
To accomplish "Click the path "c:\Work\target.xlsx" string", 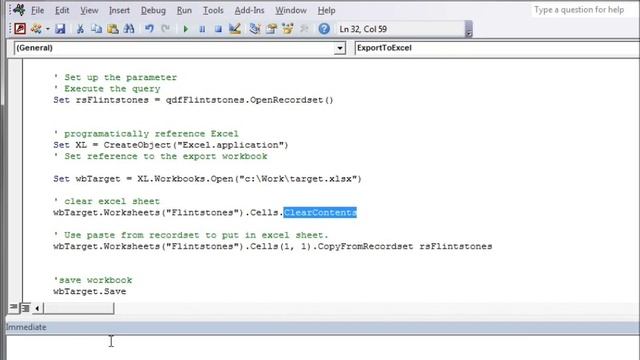I will pos(300,179).
